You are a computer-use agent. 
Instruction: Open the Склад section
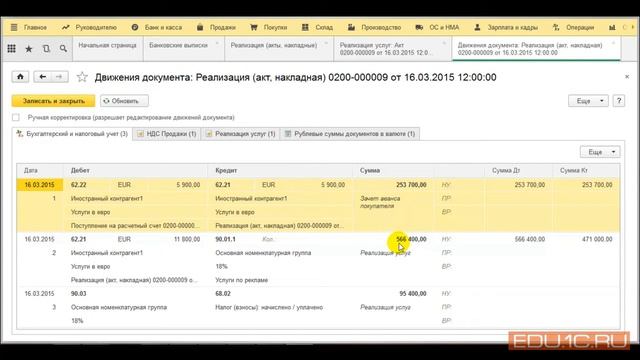tap(317, 27)
